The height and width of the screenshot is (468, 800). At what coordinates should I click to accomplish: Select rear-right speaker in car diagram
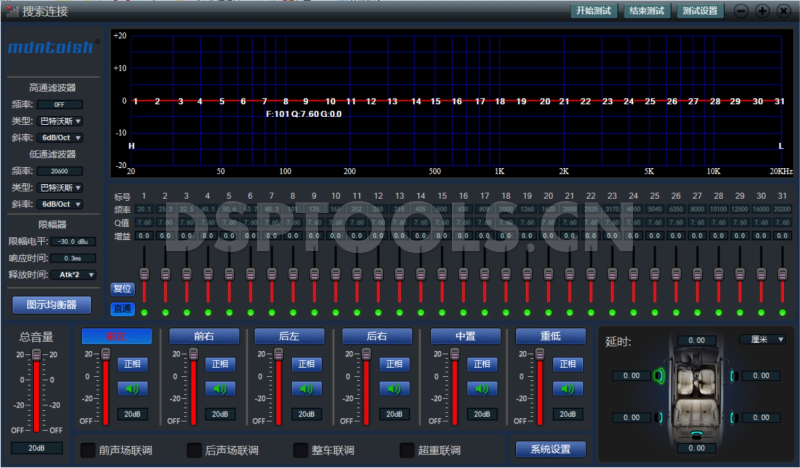pos(733,417)
